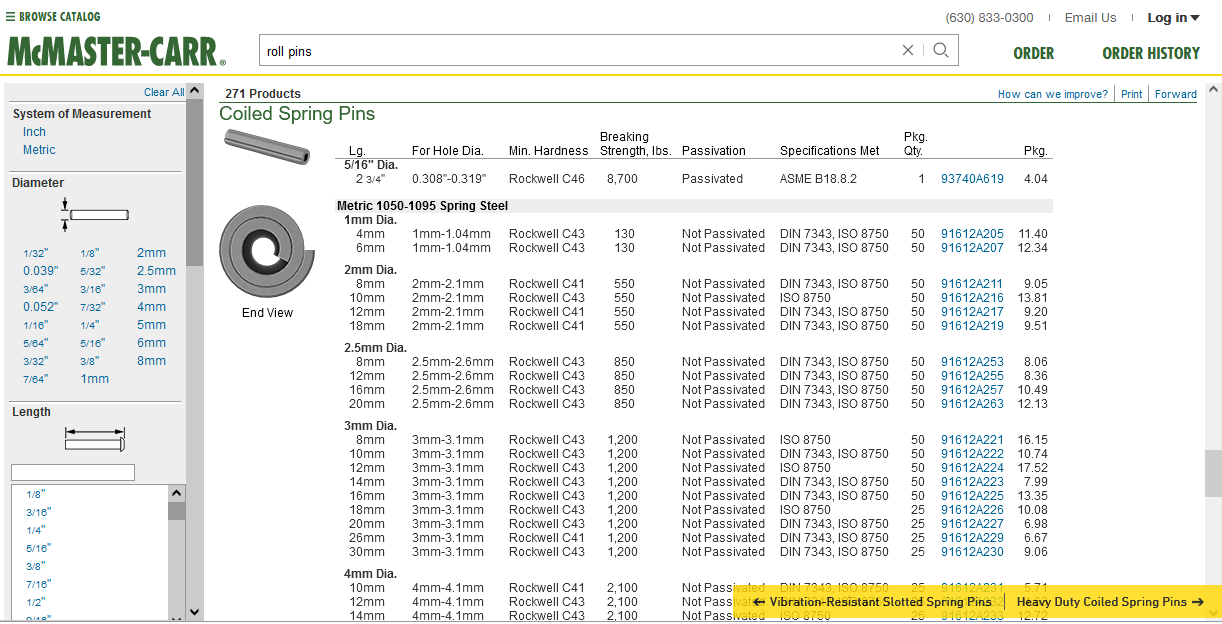Clear the search box with the X icon
This screenshot has width=1222, height=624.
click(x=908, y=50)
